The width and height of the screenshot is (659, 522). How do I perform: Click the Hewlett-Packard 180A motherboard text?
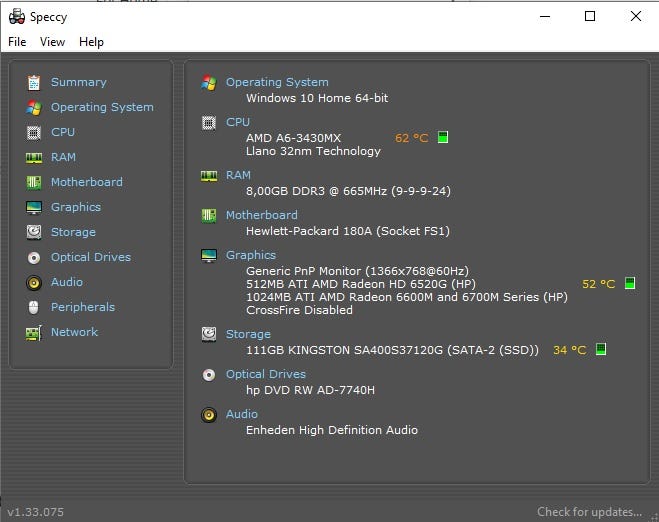tap(348, 231)
